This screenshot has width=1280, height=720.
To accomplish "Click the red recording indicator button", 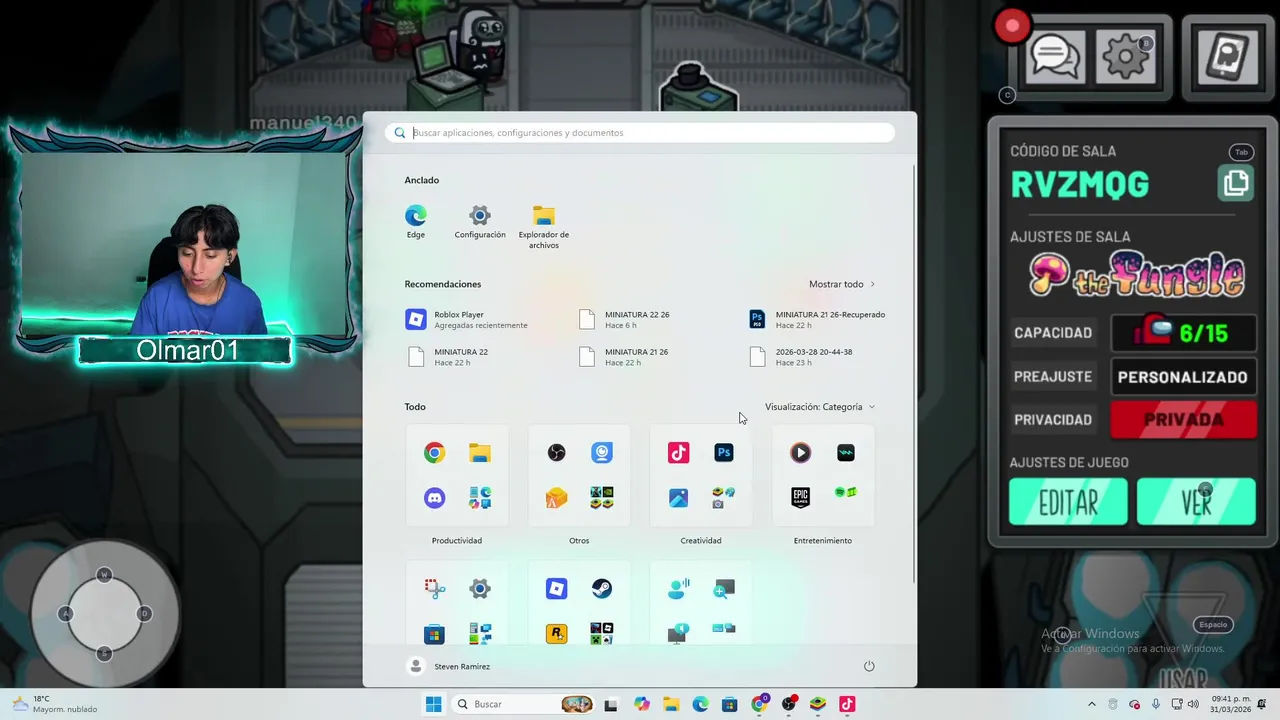I will [1012, 27].
